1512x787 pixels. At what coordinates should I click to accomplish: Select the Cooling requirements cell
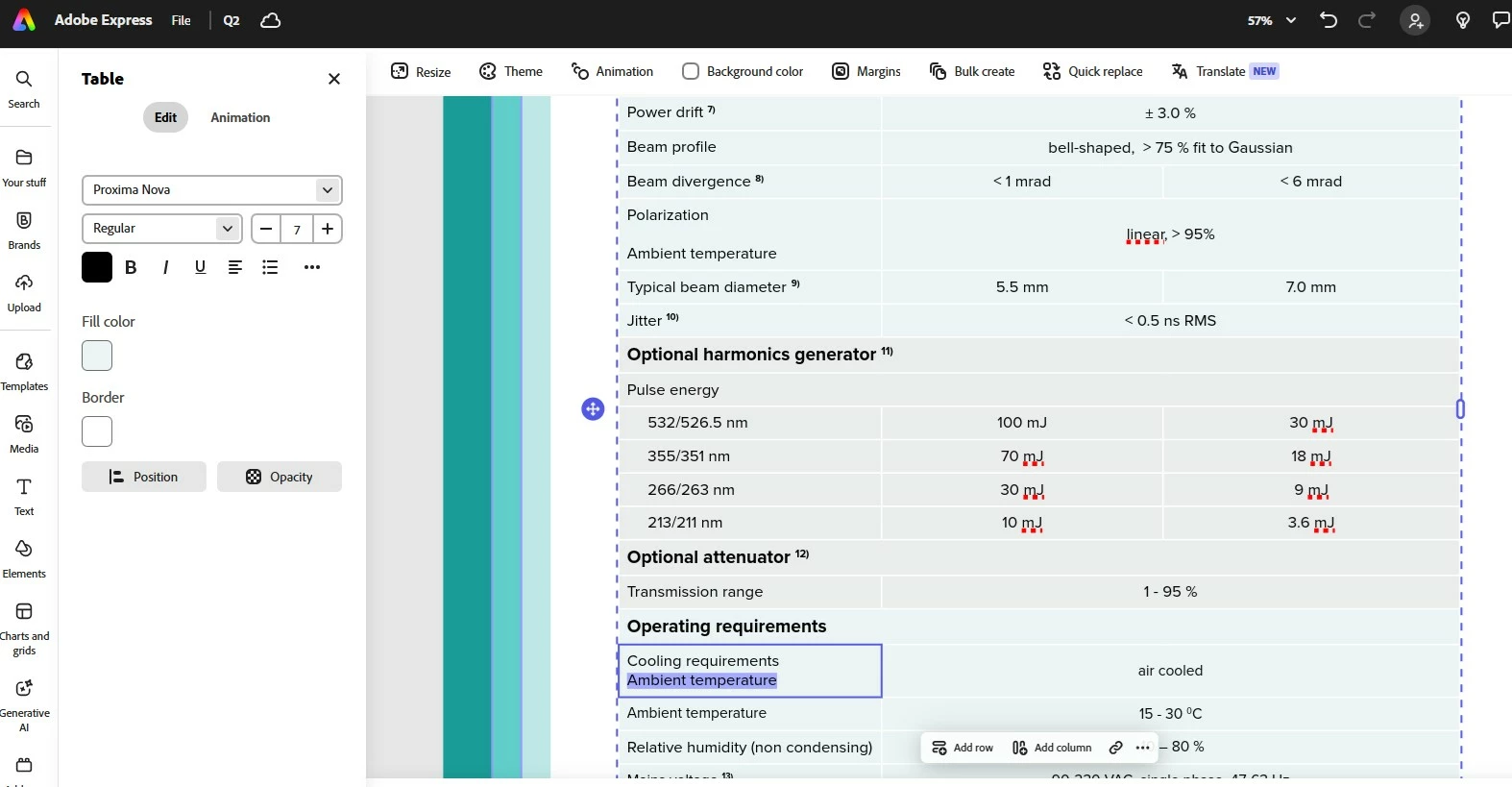[750, 671]
